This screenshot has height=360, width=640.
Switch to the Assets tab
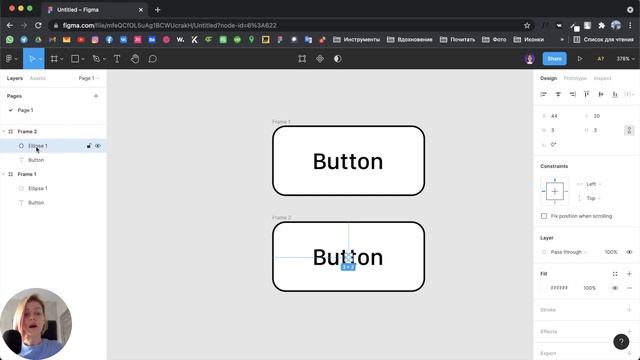[38, 78]
